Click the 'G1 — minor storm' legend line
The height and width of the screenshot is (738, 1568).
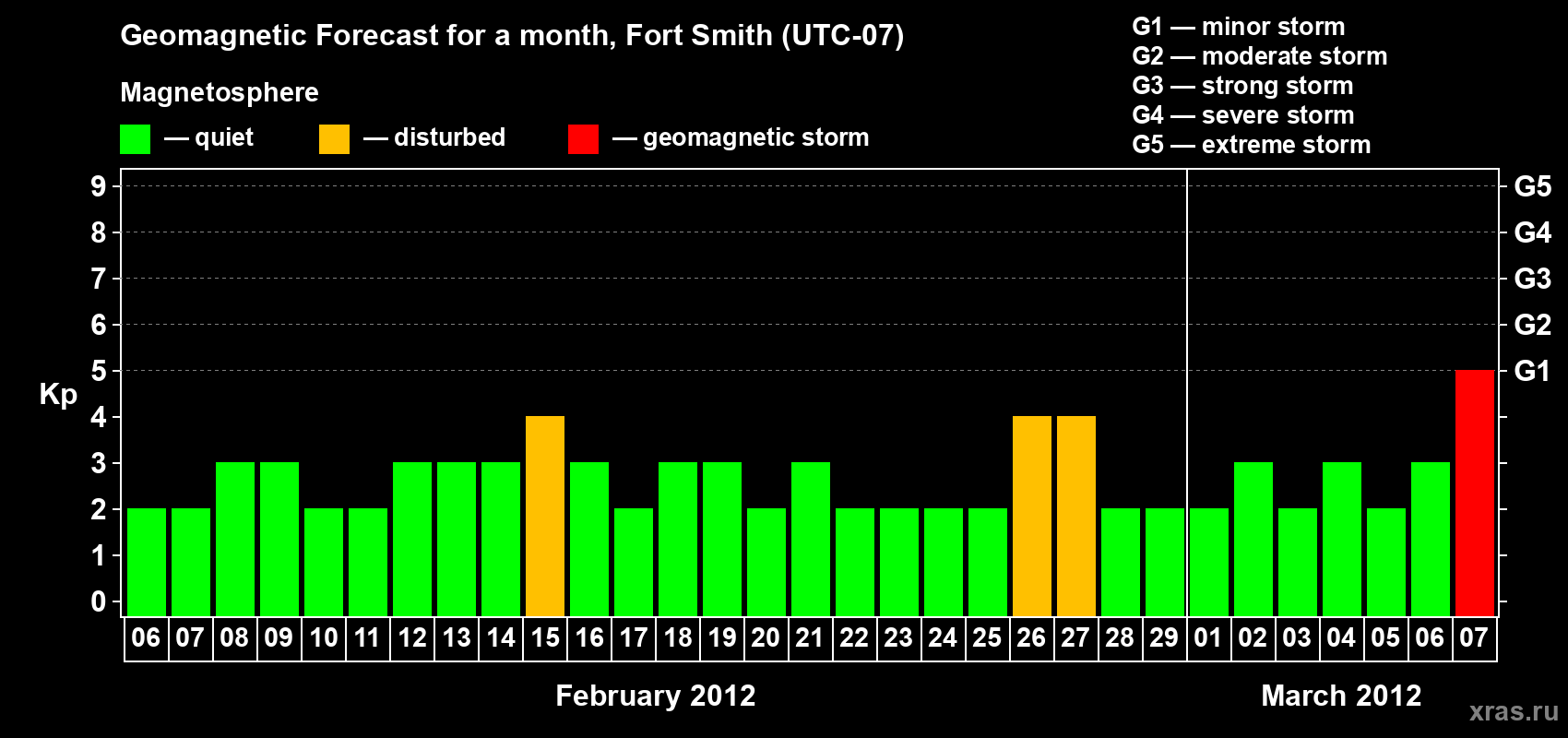(x=1239, y=27)
